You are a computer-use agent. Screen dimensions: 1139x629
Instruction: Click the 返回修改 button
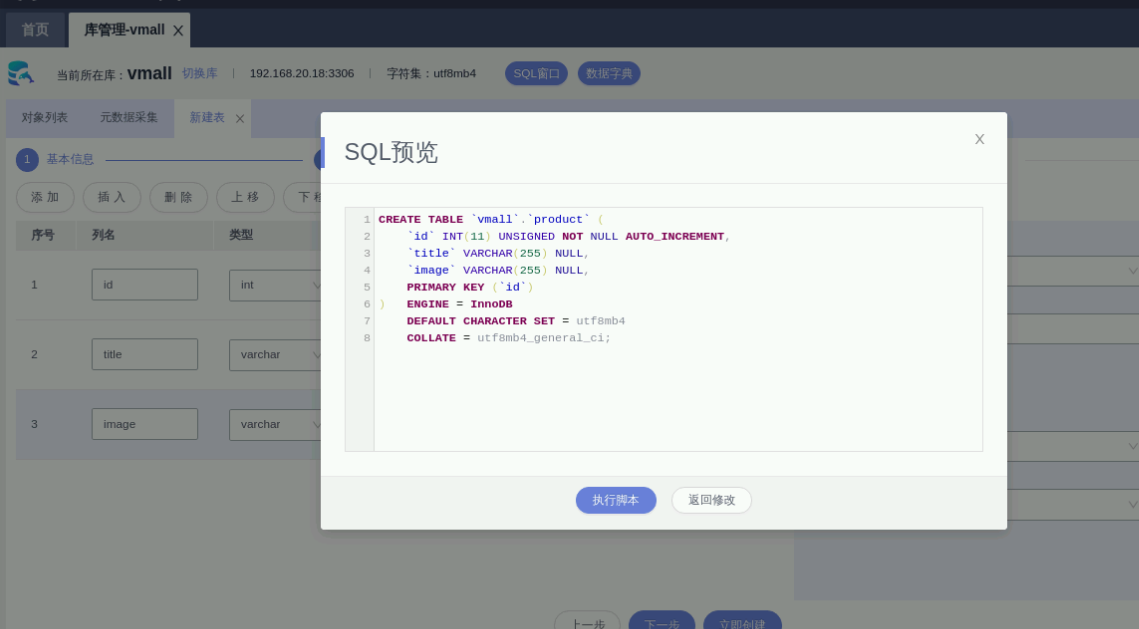(711, 500)
